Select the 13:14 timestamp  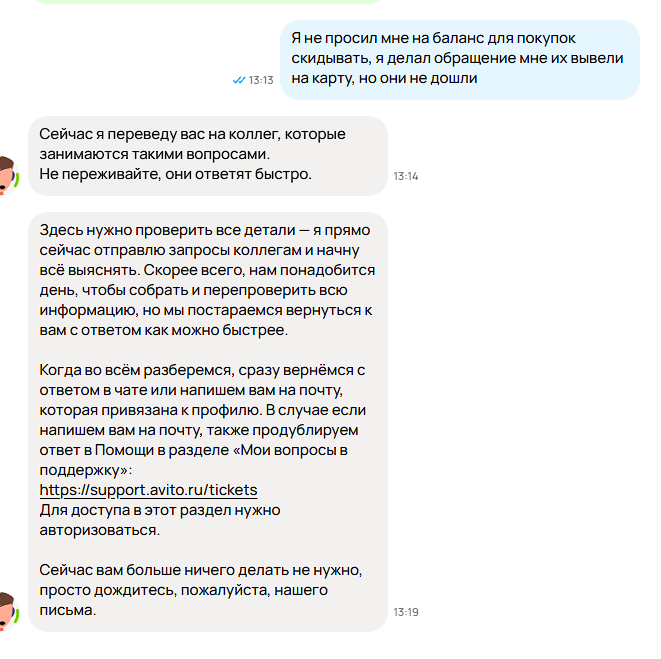click(x=406, y=176)
